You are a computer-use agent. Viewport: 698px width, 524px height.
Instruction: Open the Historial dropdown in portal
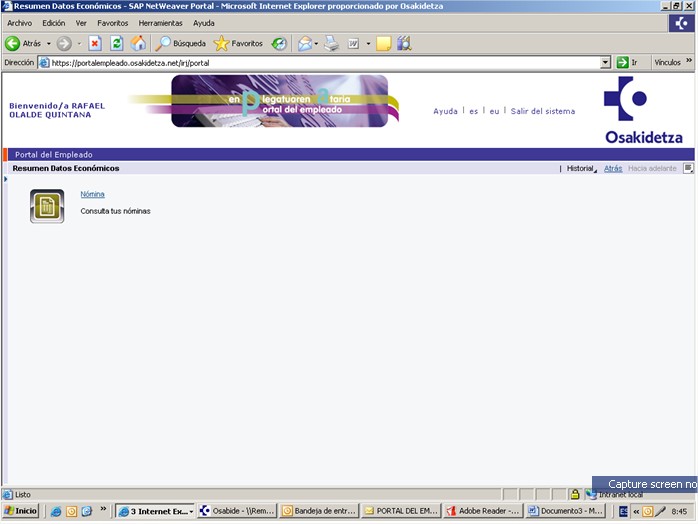581,168
